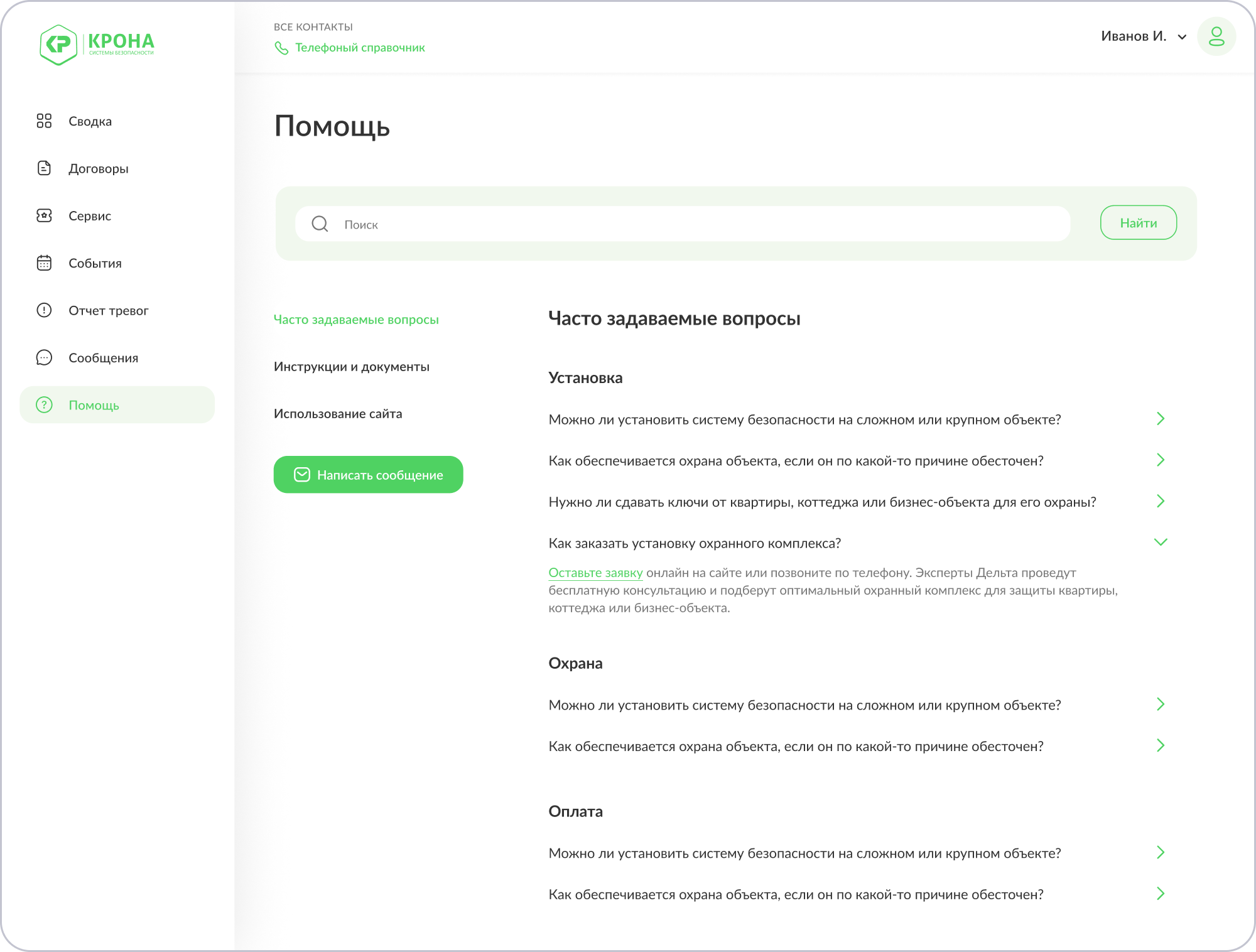
Task: Open the Сервис sidebar icon
Action: (x=44, y=215)
